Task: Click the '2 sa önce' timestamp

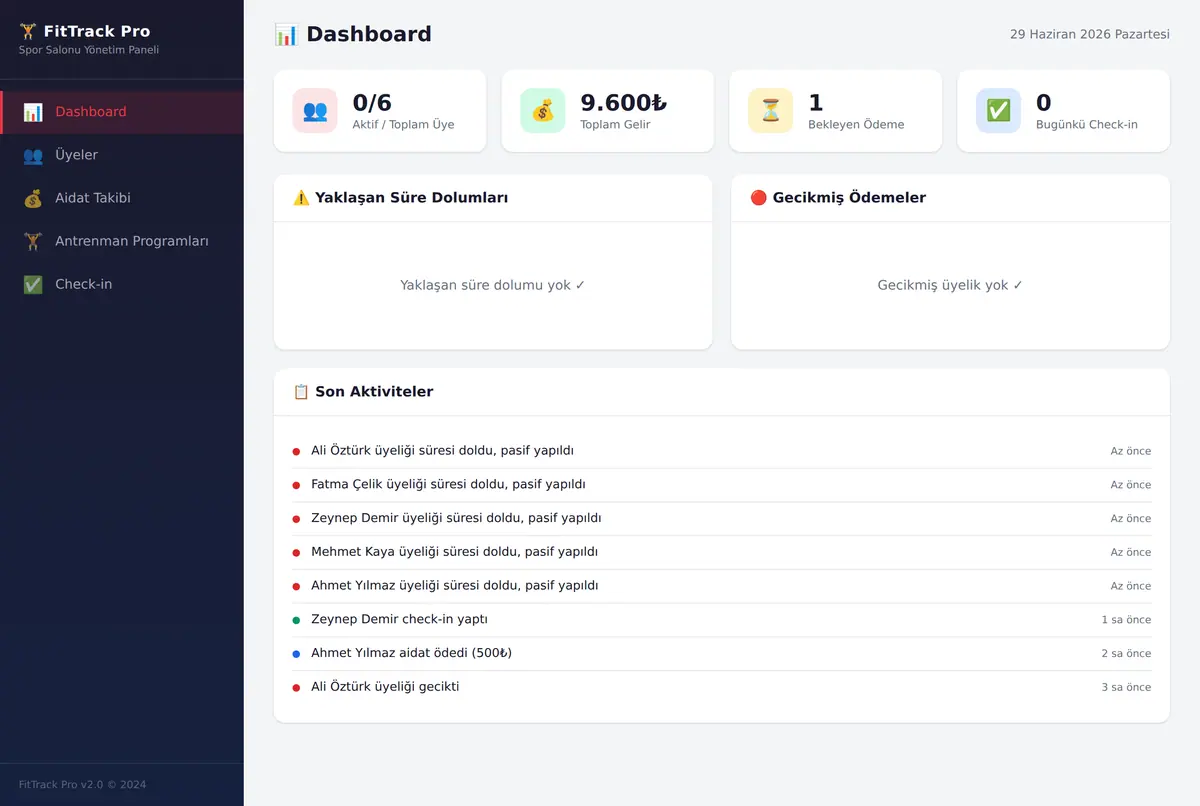Action: [1126, 654]
